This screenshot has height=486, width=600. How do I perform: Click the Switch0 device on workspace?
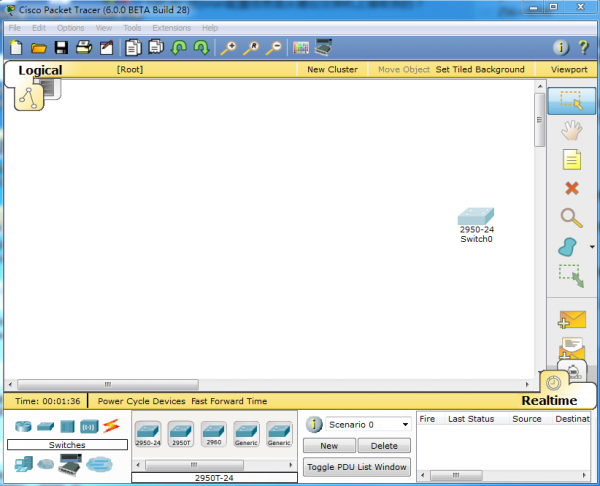coord(476,216)
